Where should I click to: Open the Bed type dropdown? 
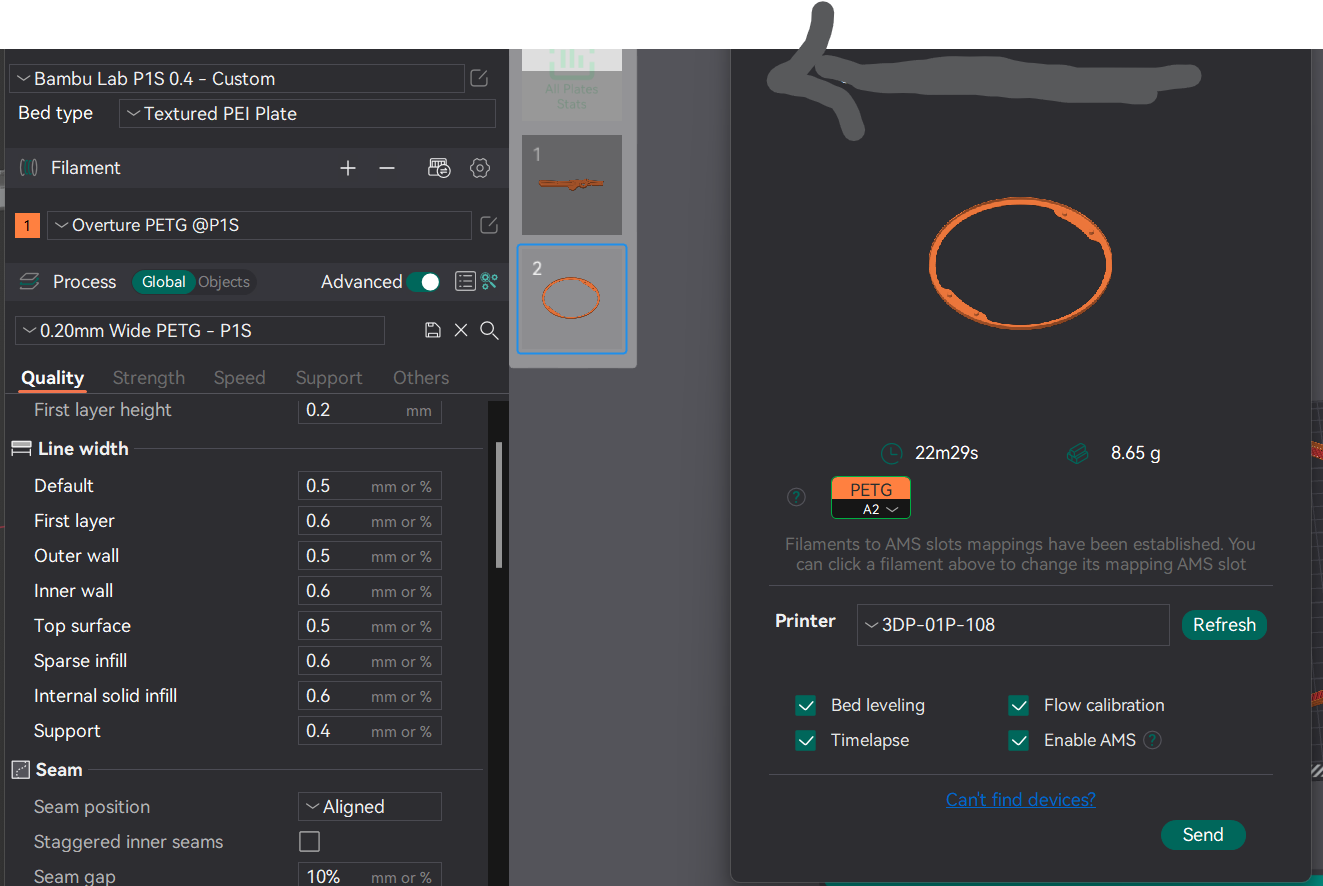[307, 113]
